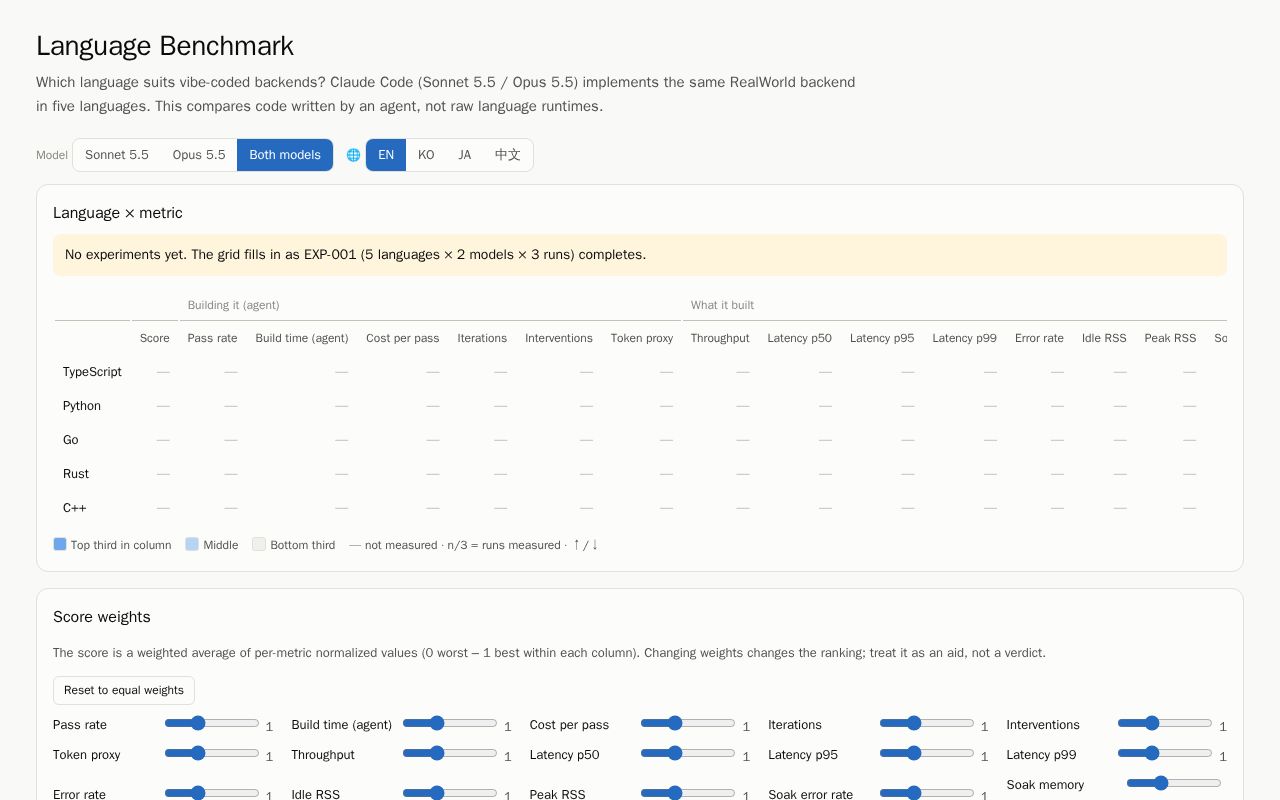Click the Token proxy column header
Viewport: 1280px width, 800px height.
click(642, 338)
